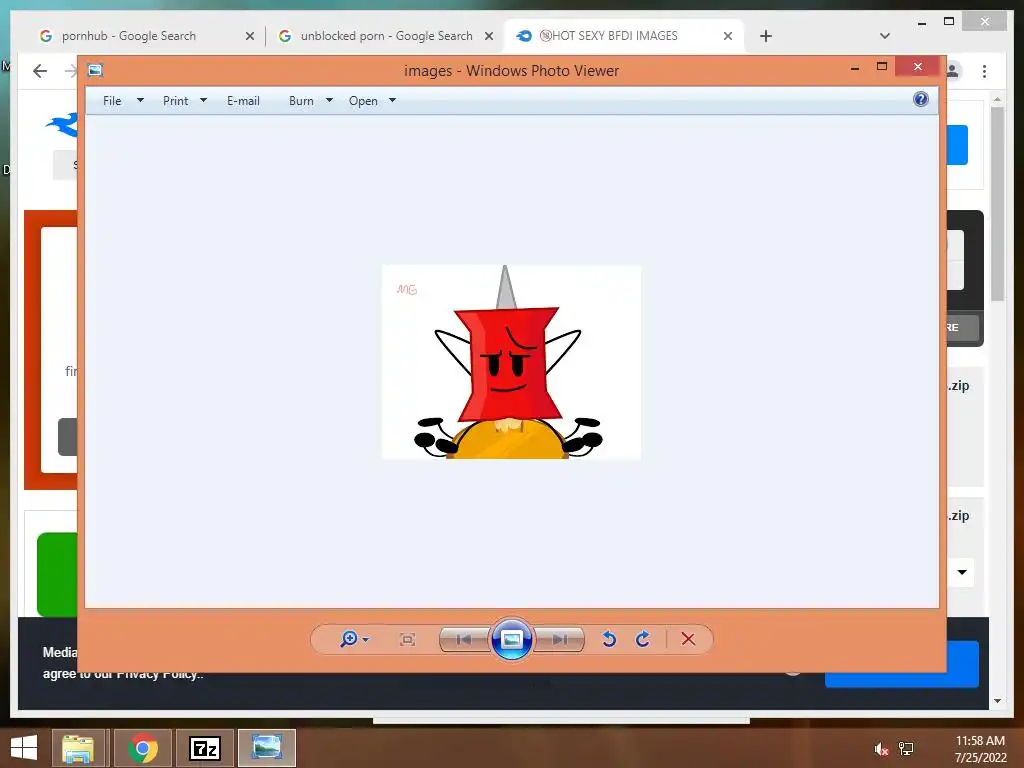Click the scrollbar down arrow in Chrome
The width and height of the screenshot is (1024, 768).
[x=997, y=701]
